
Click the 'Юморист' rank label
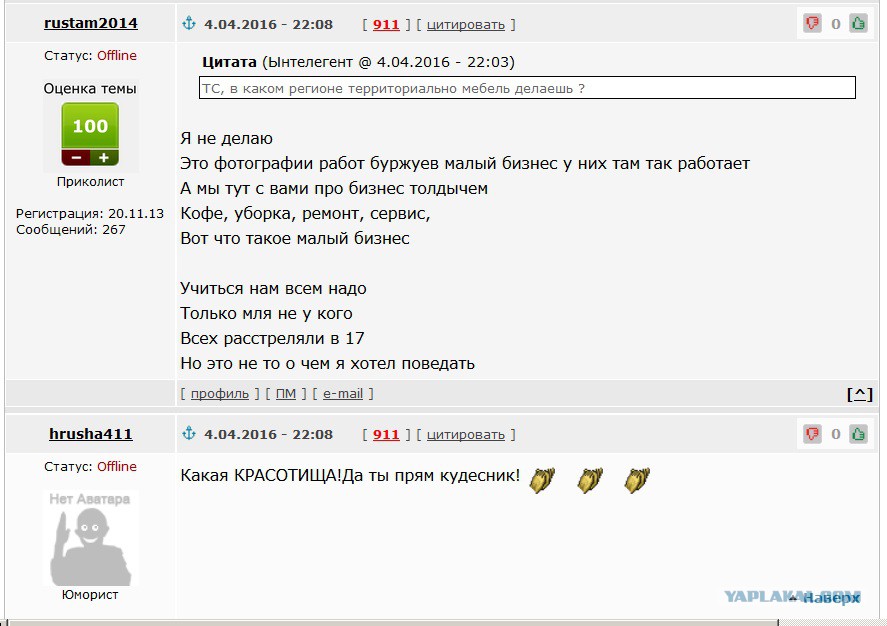pos(90,594)
